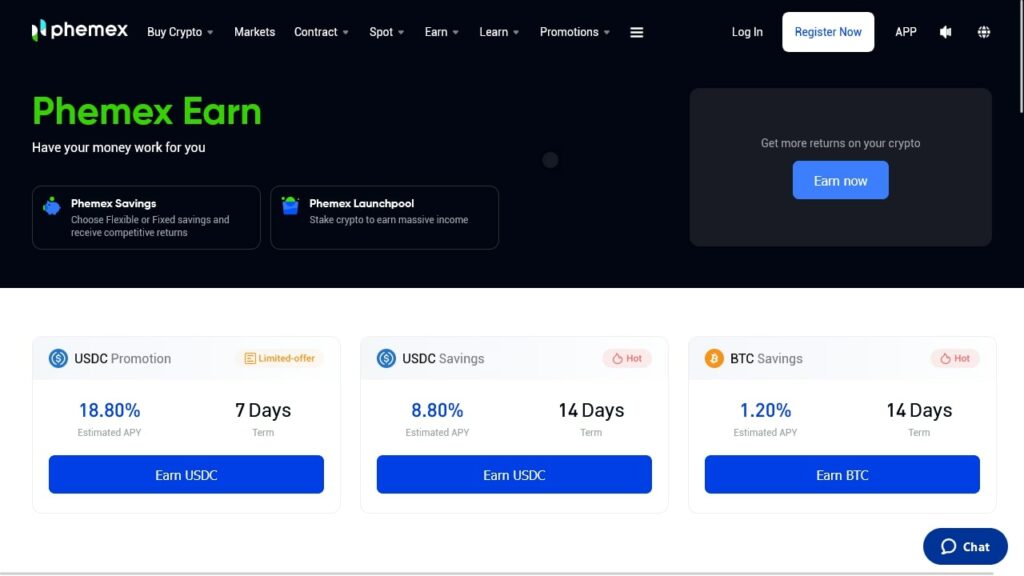Click the Phemex Earn heading
Viewport: 1024px width, 576px height.
coord(147,111)
